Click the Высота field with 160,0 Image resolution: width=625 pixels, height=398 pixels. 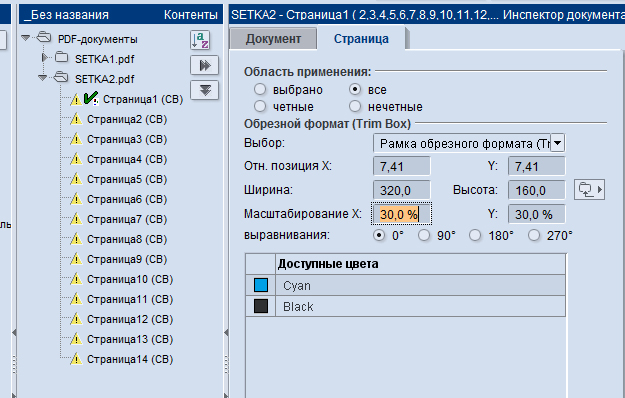pyautogui.click(x=537, y=190)
